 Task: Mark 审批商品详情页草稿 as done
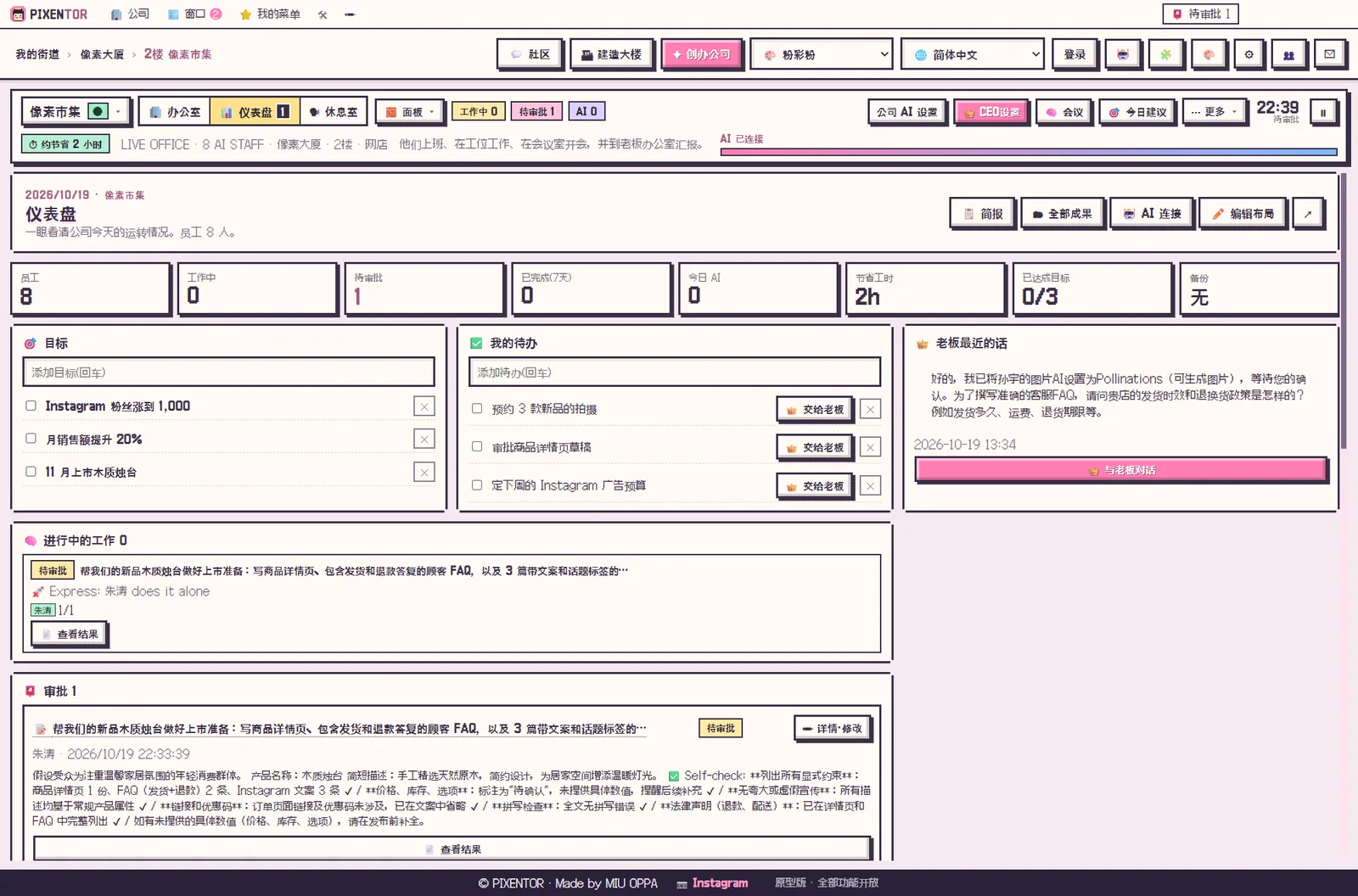coord(477,446)
